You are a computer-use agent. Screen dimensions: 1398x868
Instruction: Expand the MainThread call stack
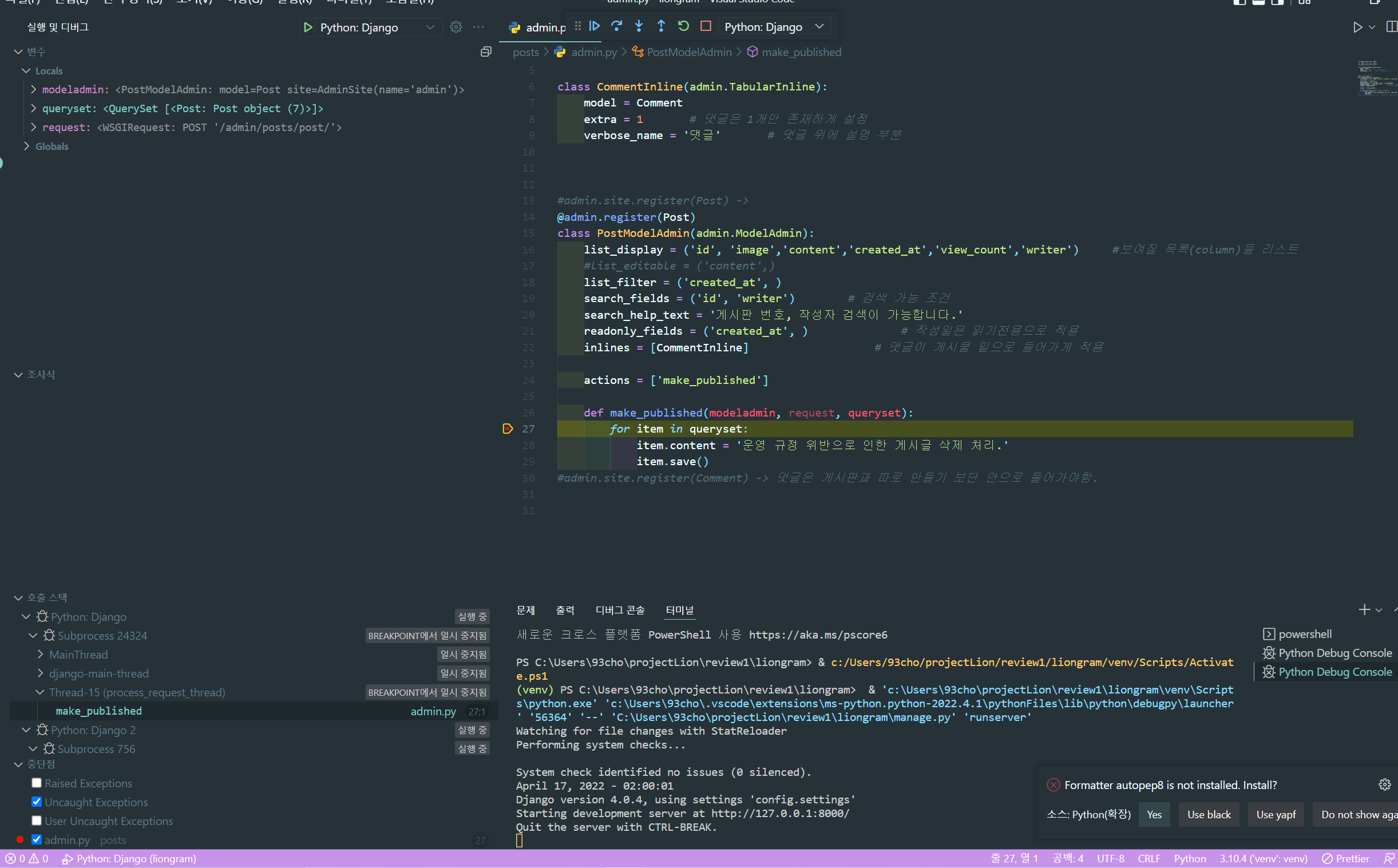click(40, 655)
